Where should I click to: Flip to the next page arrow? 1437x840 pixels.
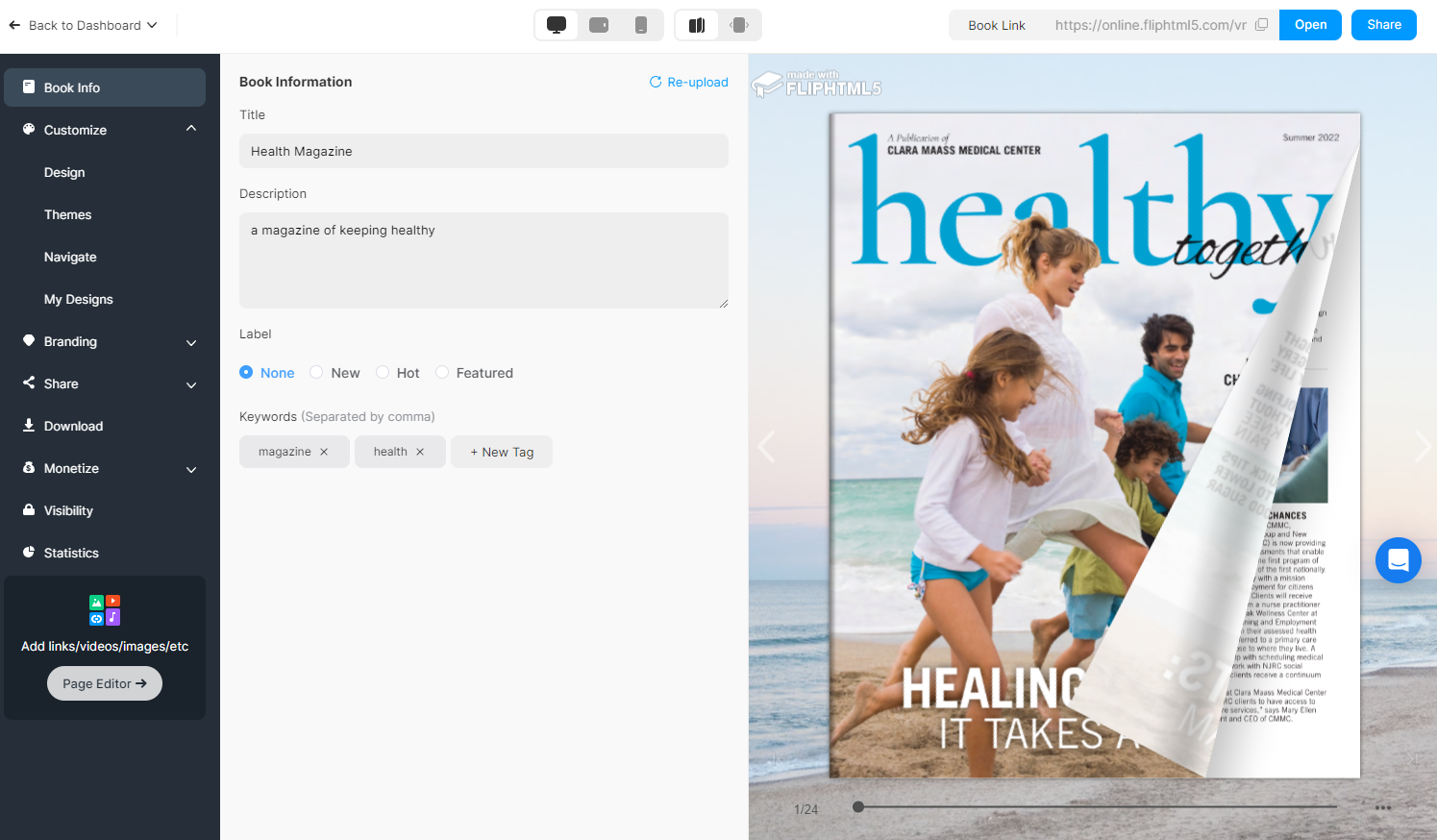(1422, 447)
